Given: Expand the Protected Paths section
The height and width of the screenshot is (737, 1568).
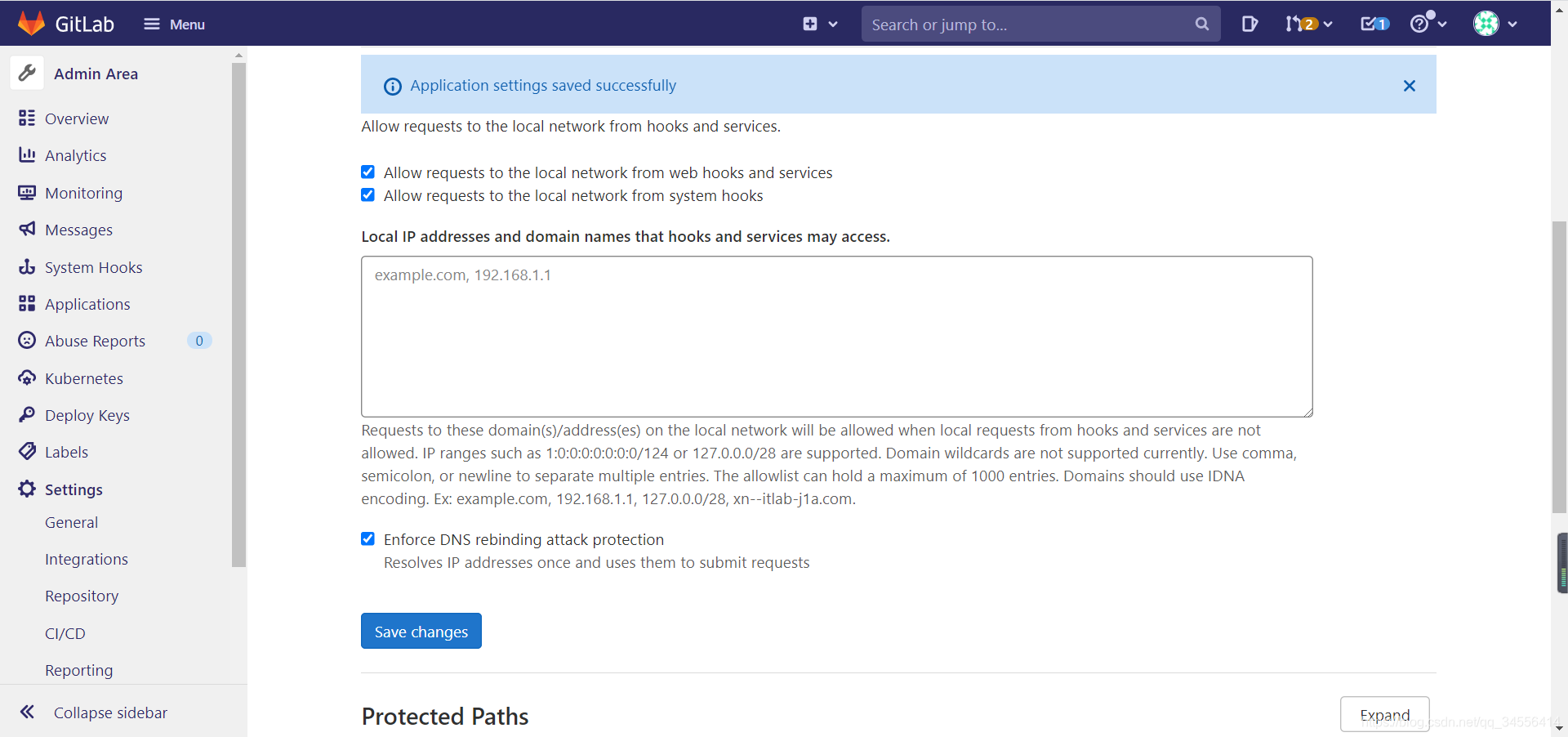Looking at the screenshot, I should [1384, 713].
